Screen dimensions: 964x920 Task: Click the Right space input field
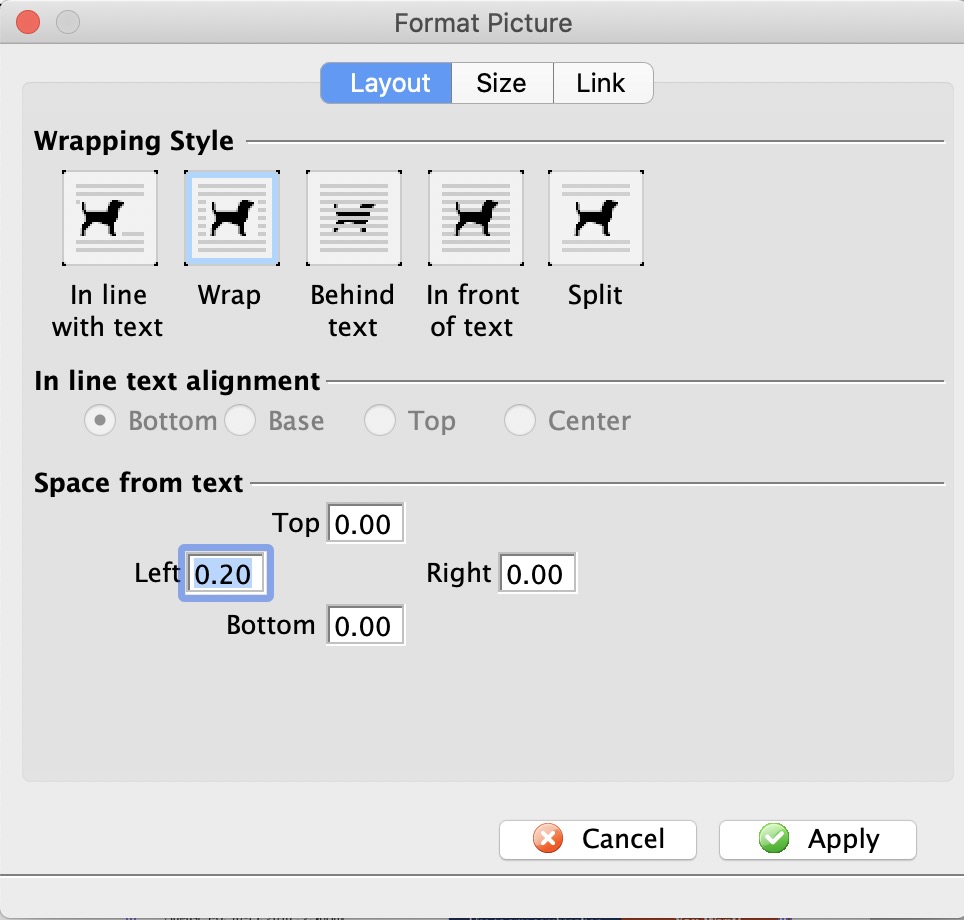coord(538,573)
